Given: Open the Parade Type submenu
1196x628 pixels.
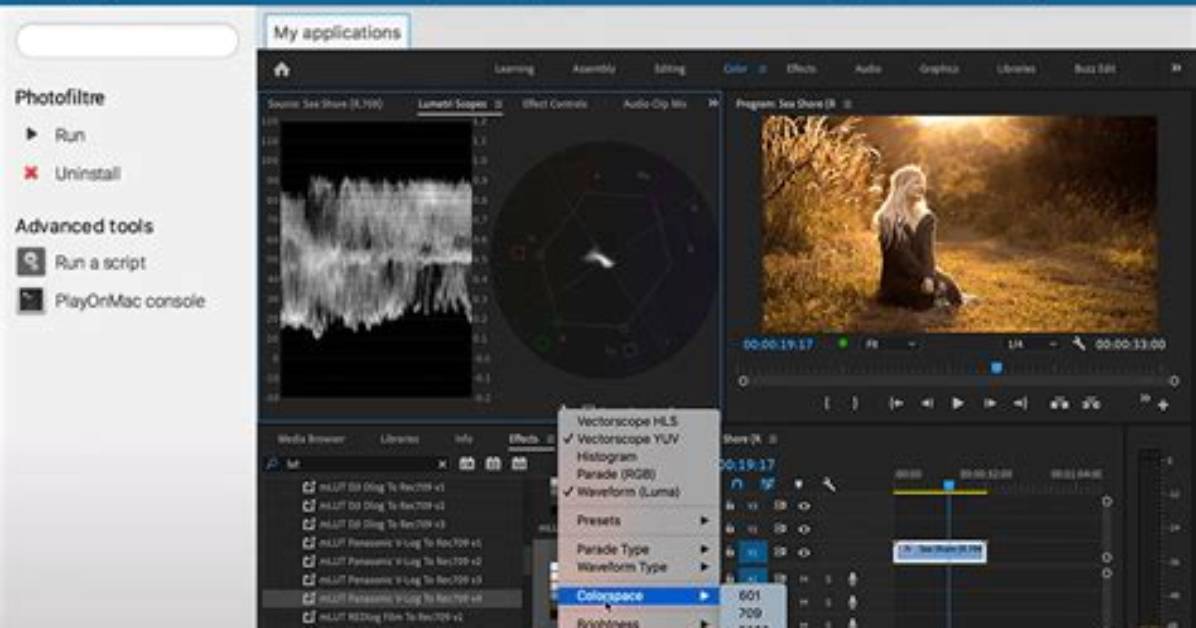Looking at the screenshot, I should point(638,549).
